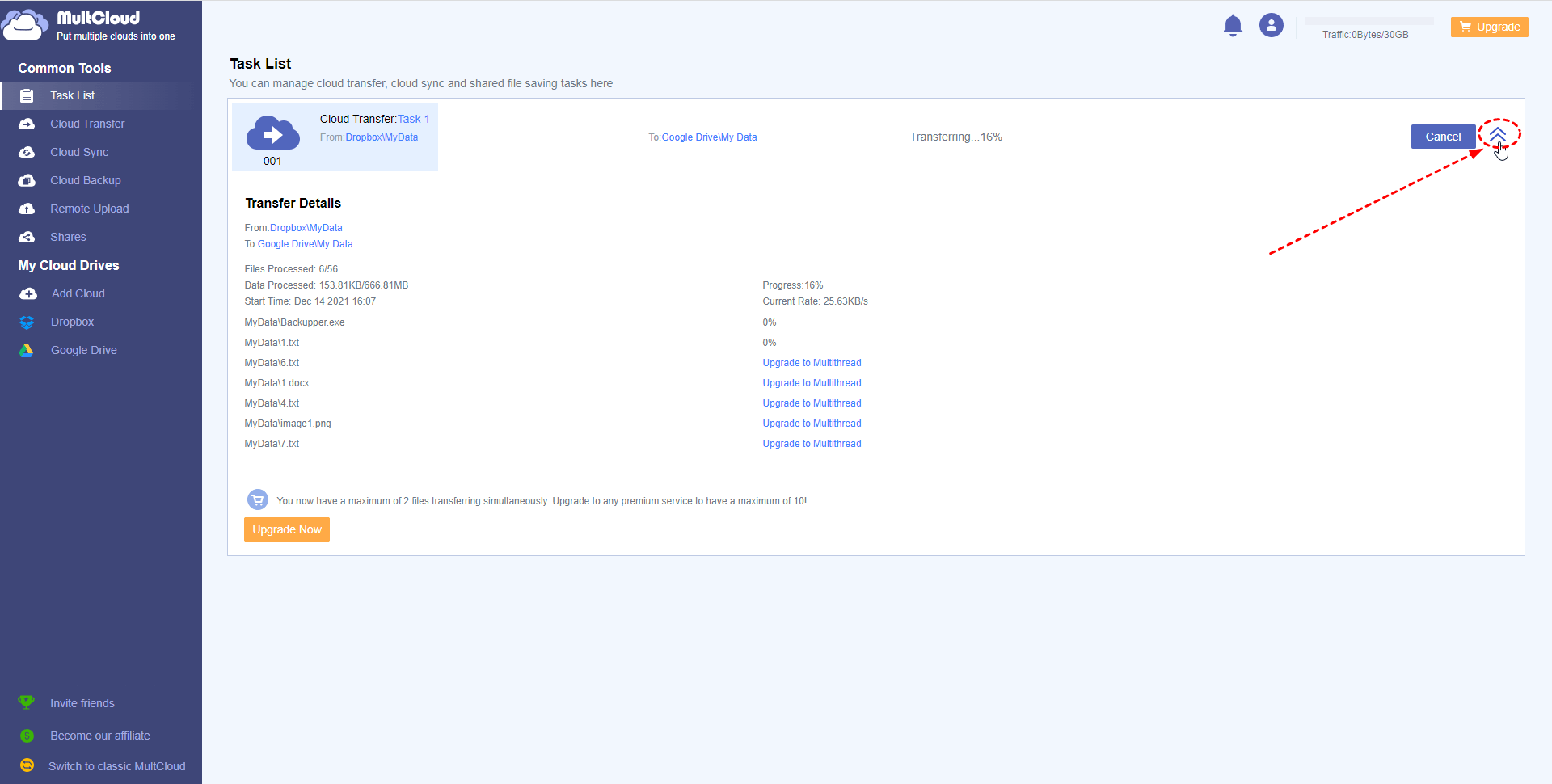Viewport: 1552px width, 784px height.
Task: Click the Start Time Dec 14 2021 text
Action: coord(310,301)
